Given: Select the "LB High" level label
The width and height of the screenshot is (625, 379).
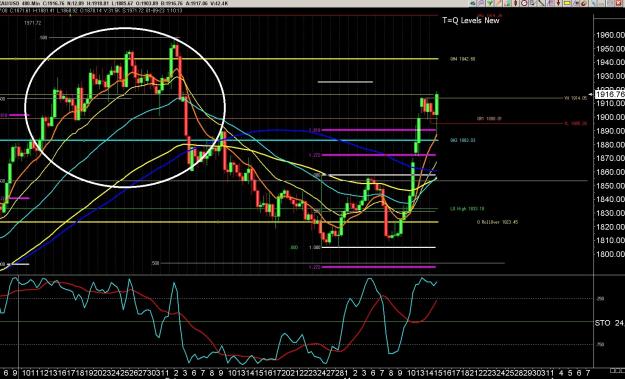Looking at the screenshot, I should coord(467,208).
